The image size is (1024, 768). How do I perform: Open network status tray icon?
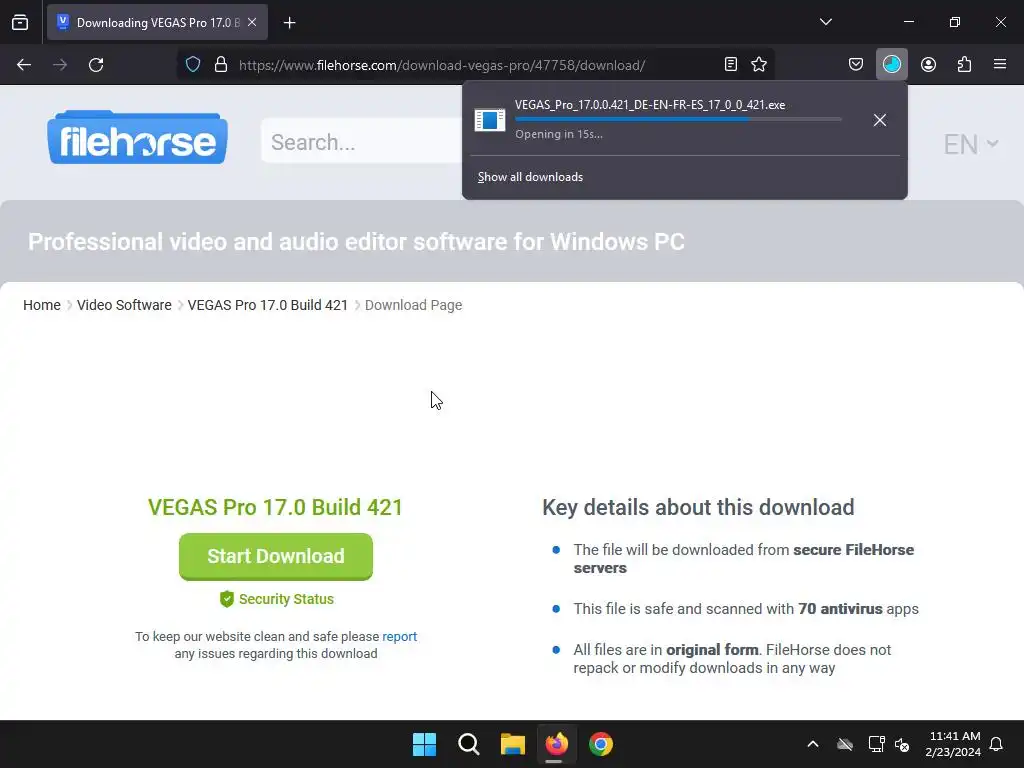click(876, 744)
